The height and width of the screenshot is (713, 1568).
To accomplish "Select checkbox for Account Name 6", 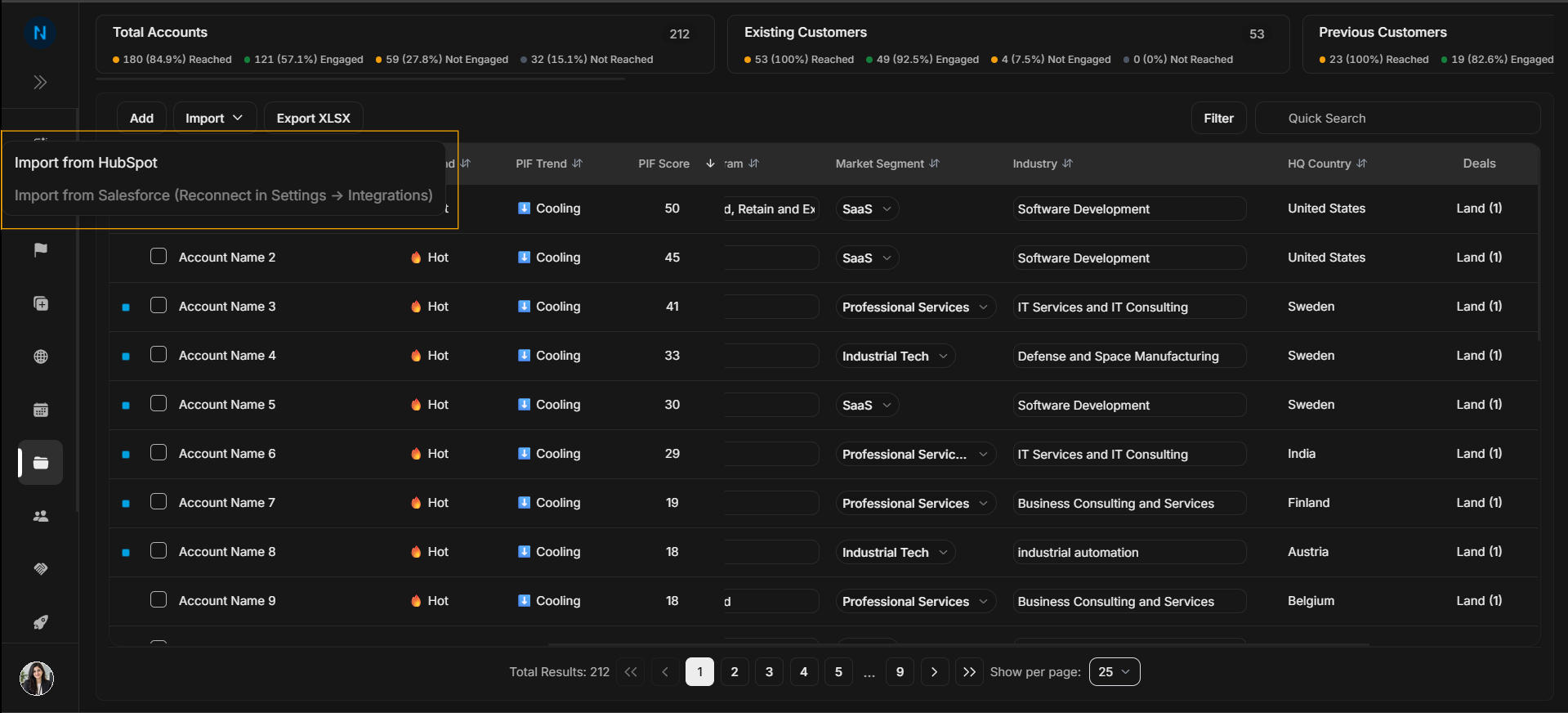I will pos(159,452).
